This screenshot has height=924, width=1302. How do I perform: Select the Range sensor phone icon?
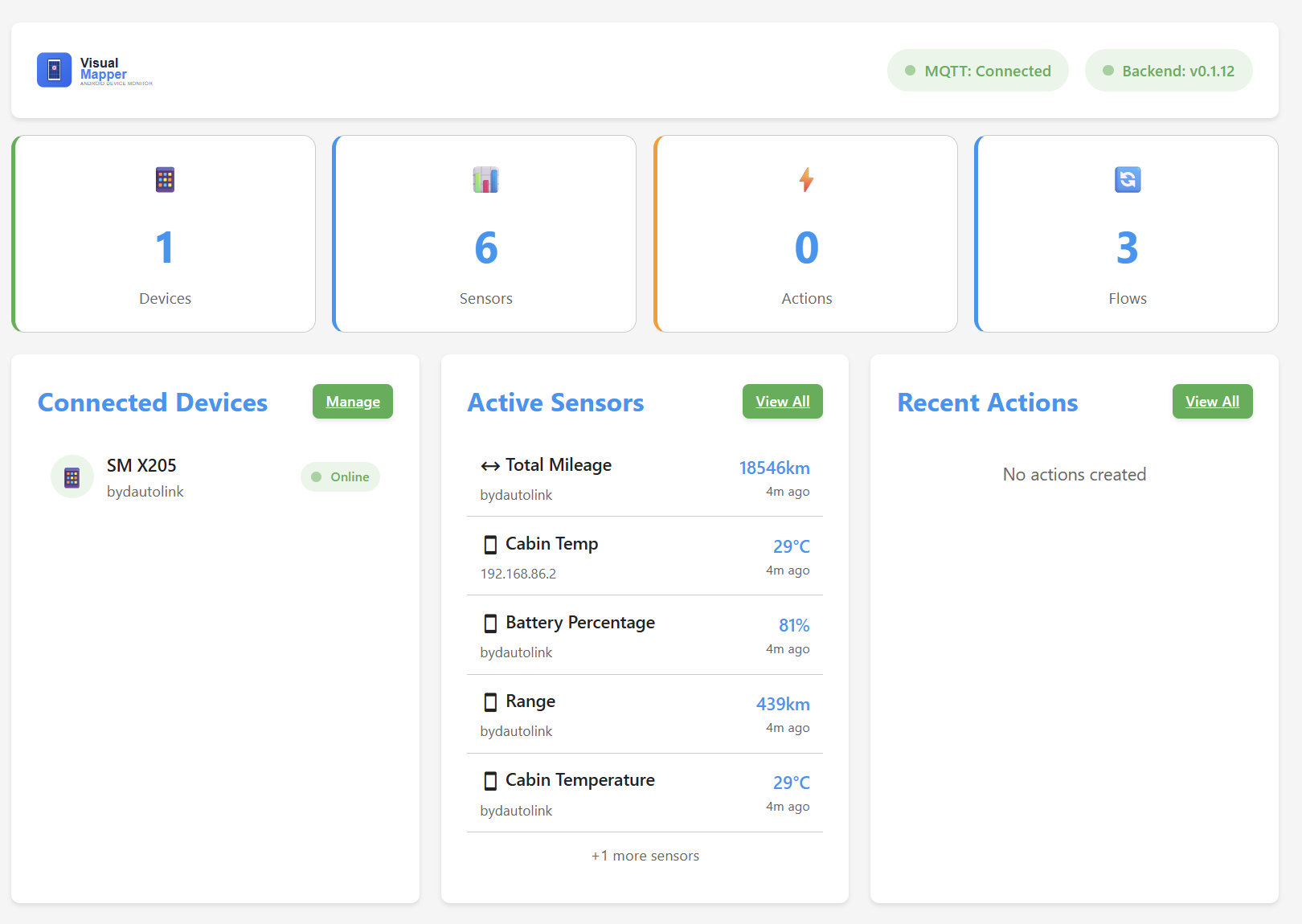491,701
